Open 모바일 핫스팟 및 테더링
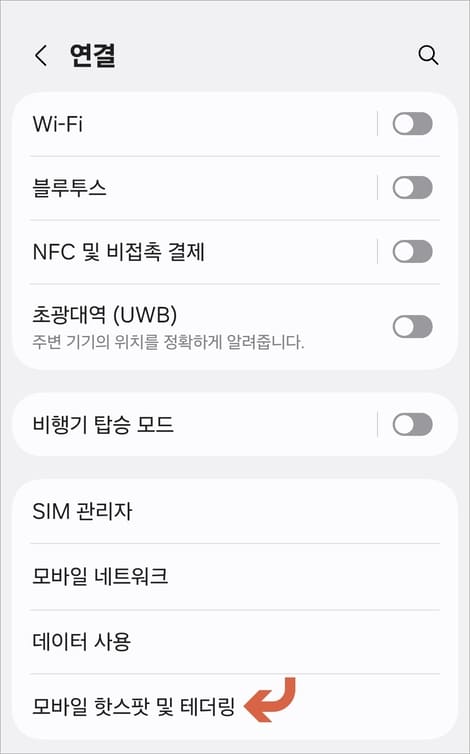Image resolution: width=470 pixels, height=754 pixels. [x=235, y=706]
